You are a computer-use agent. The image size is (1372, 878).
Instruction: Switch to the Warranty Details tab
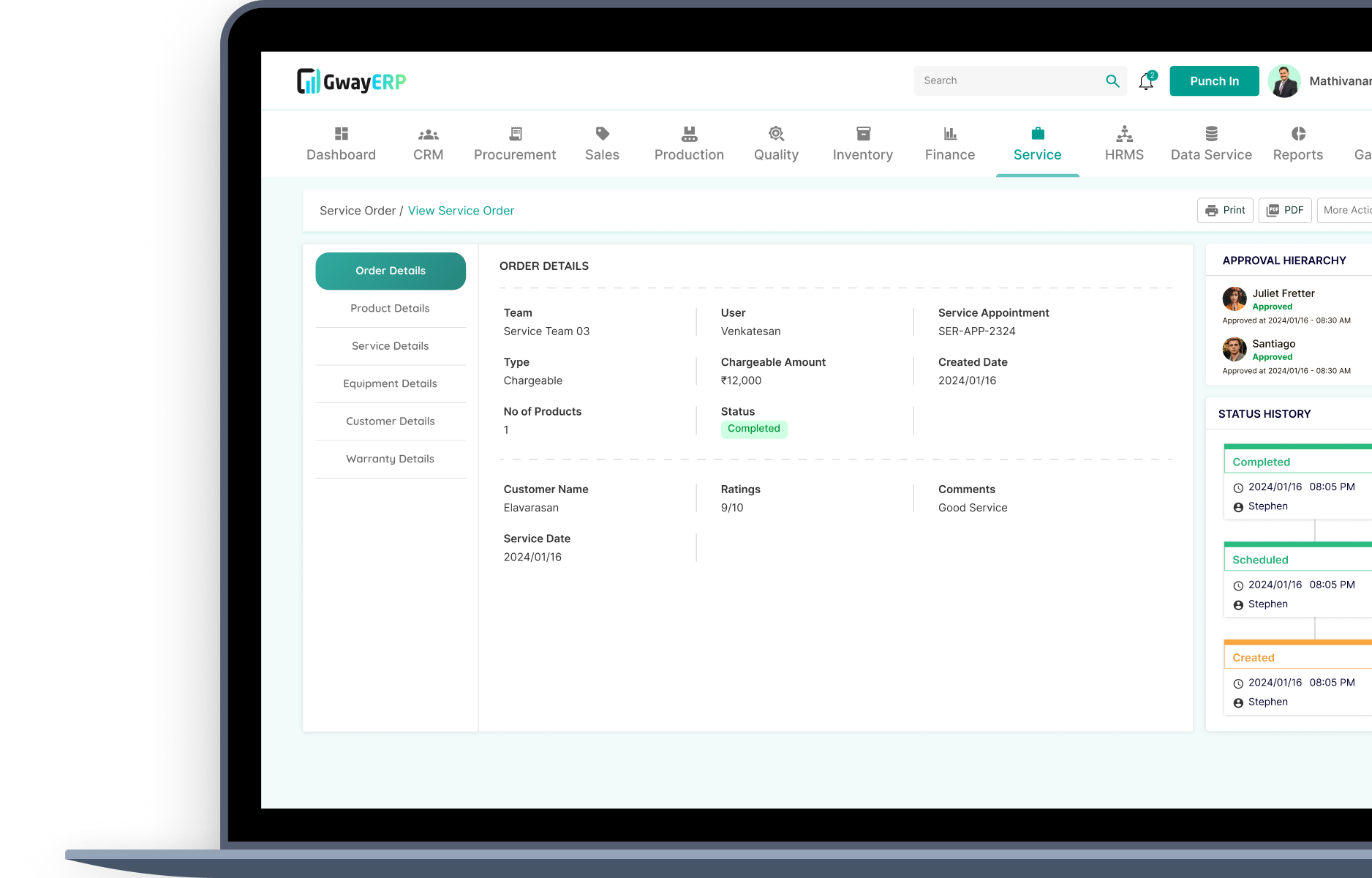(x=390, y=459)
